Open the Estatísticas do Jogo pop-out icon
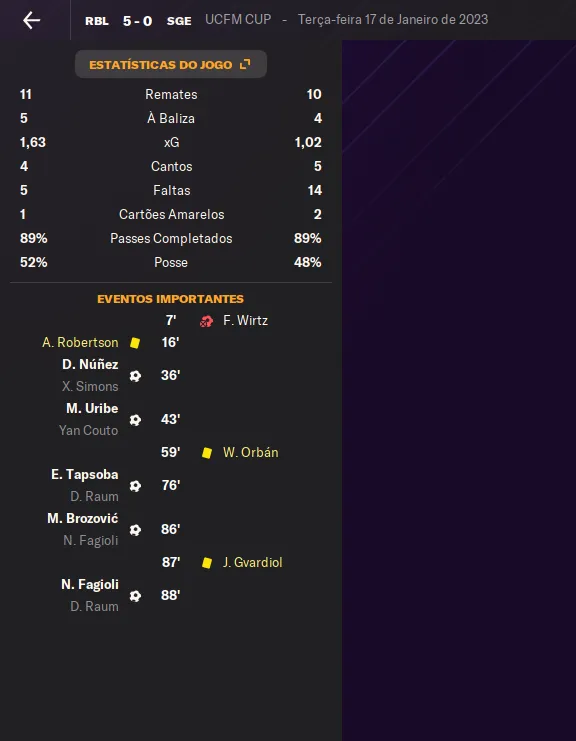Image resolution: width=576 pixels, height=741 pixels. pos(245,64)
